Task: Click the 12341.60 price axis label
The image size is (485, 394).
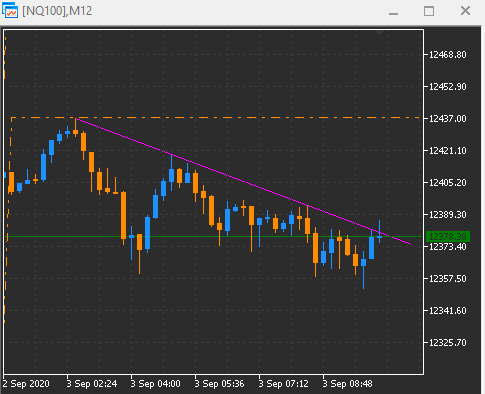Action: 448,311
